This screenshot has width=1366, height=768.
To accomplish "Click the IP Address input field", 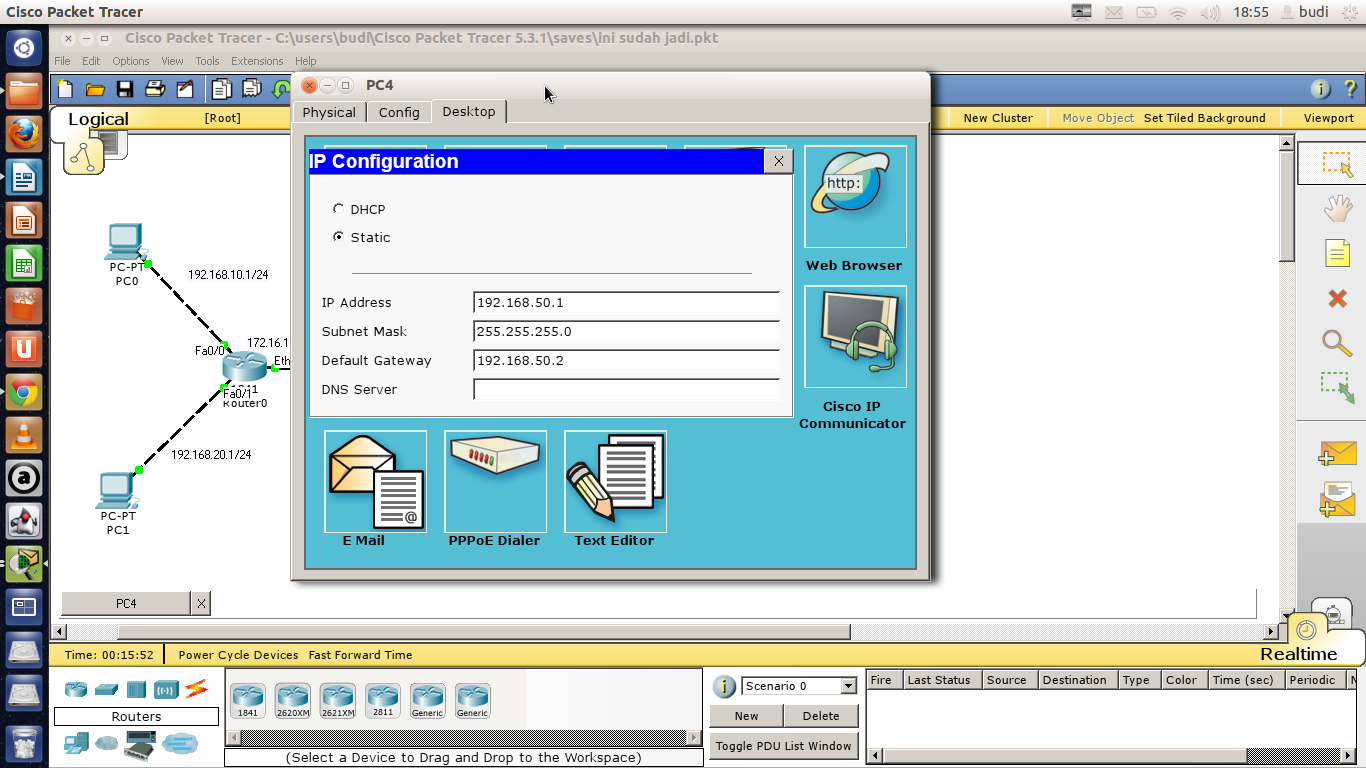I will (x=626, y=303).
